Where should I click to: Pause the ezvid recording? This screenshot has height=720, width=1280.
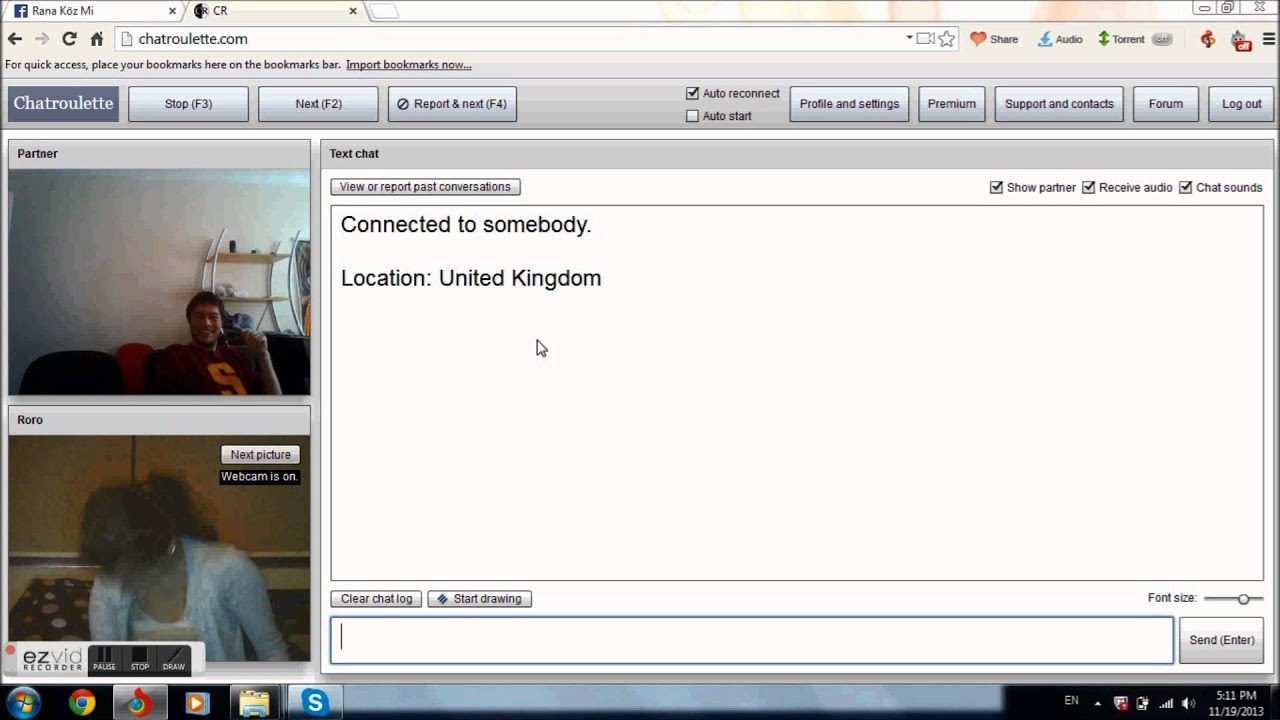(x=104, y=660)
